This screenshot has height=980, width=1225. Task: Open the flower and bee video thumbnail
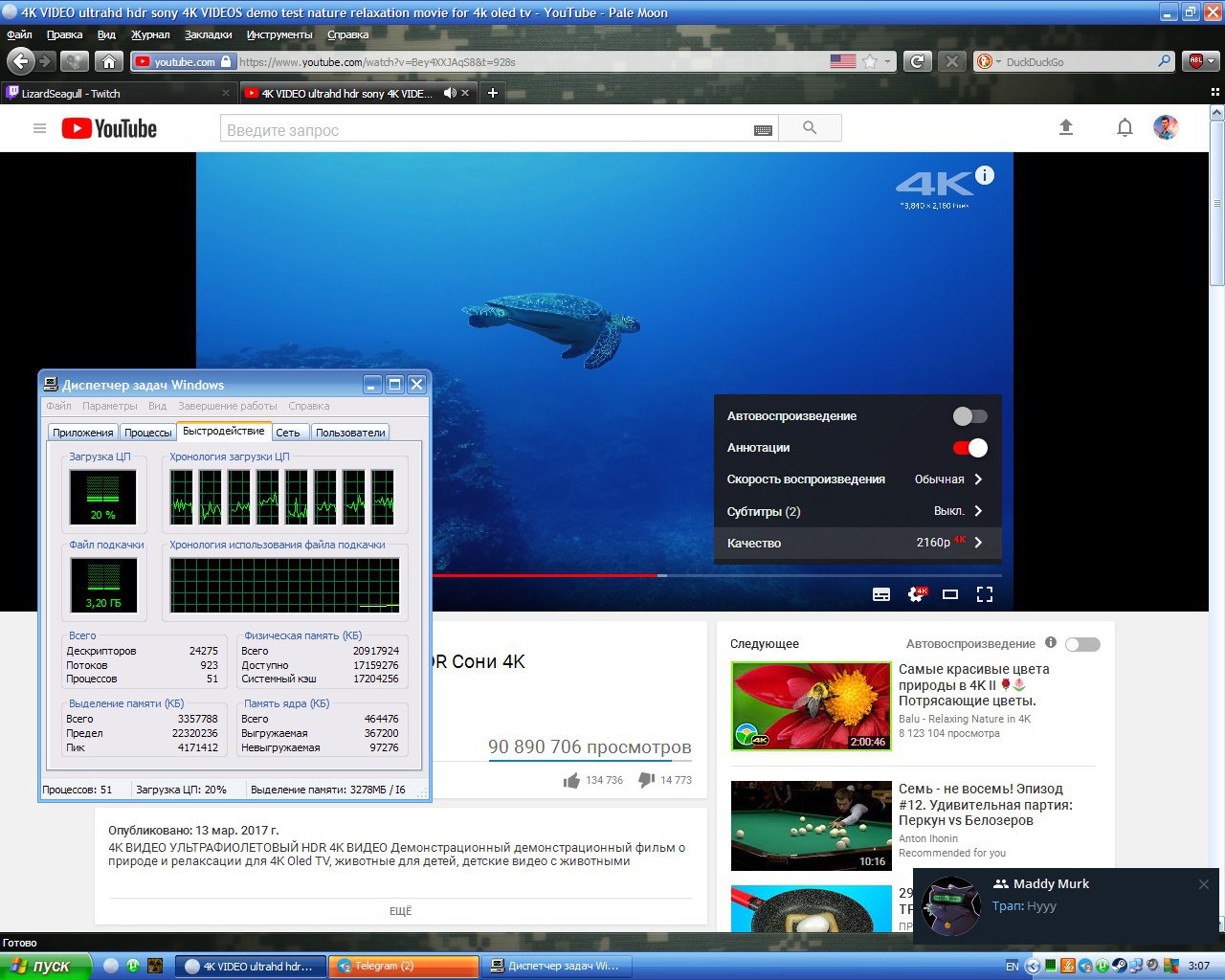click(x=811, y=706)
